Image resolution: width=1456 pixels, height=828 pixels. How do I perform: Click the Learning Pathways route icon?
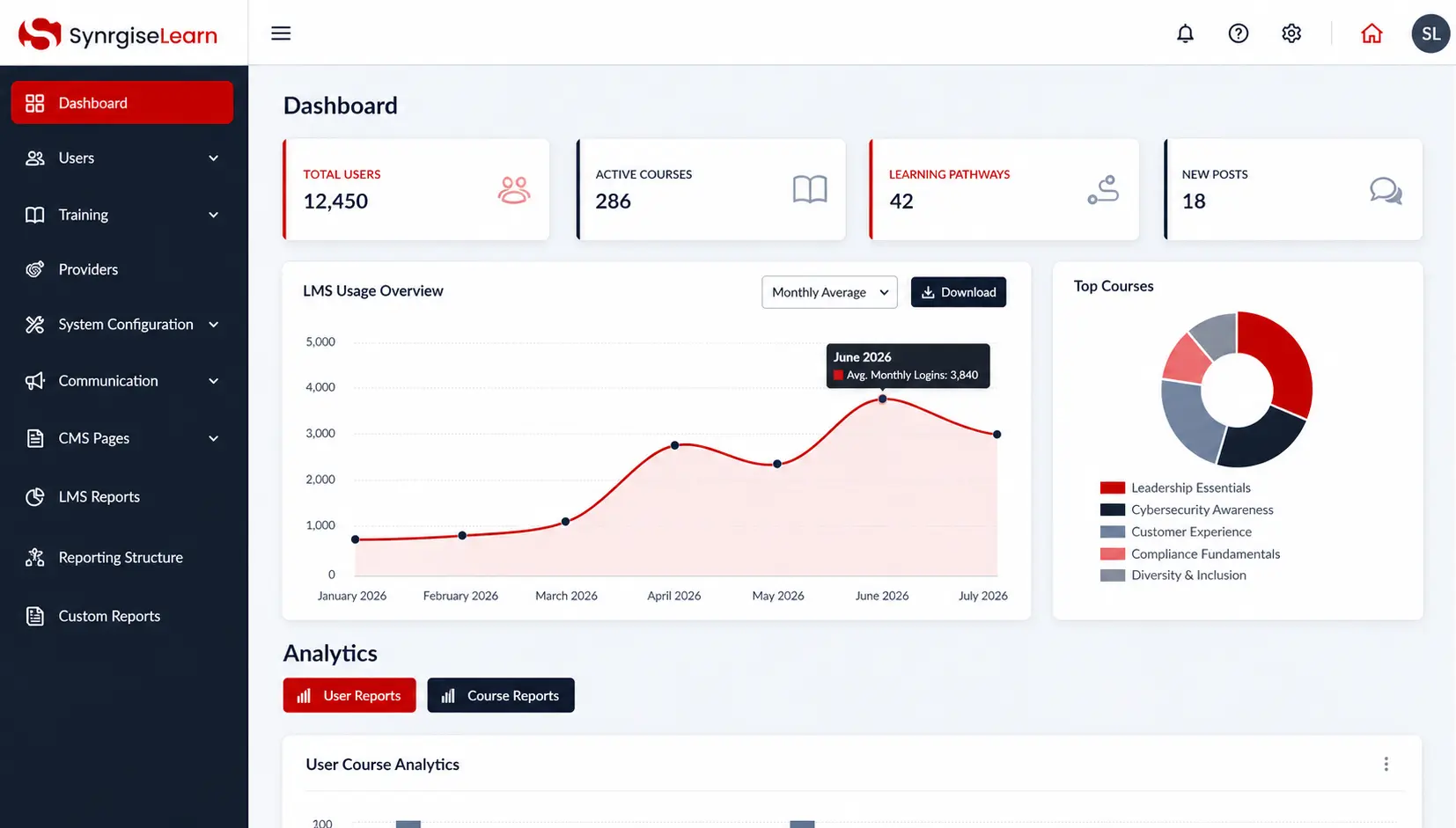[1103, 189]
